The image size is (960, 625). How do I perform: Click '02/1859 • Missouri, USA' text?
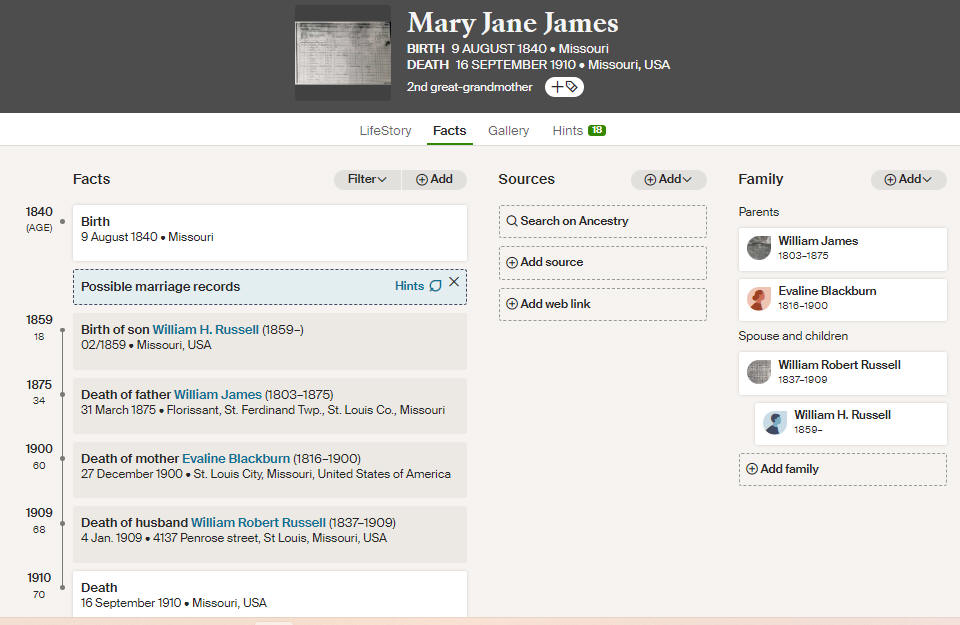point(146,345)
